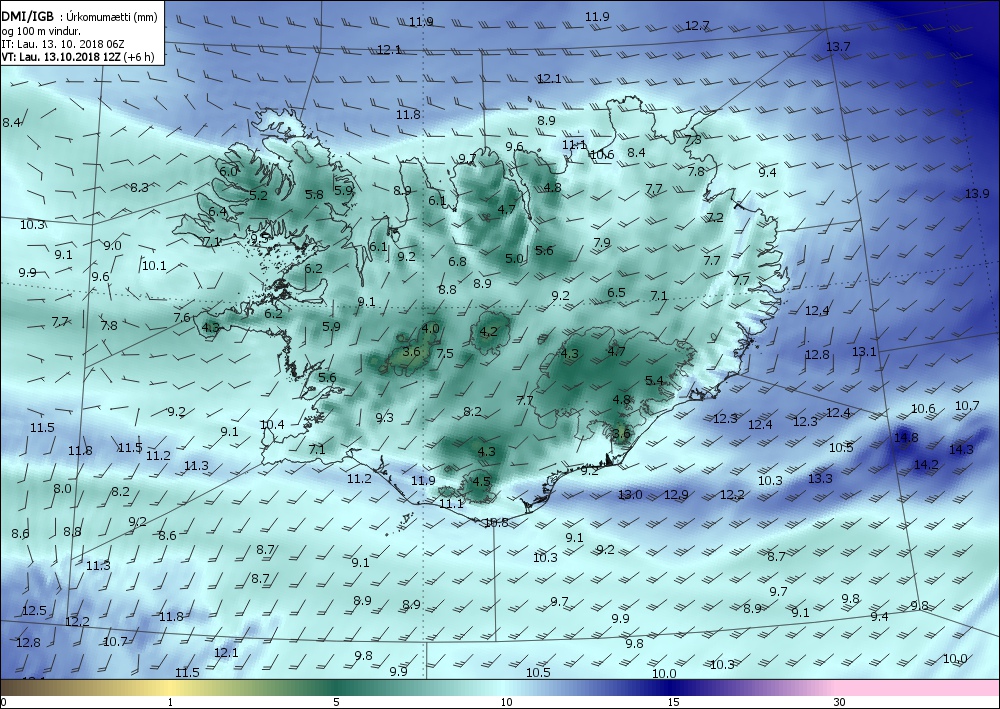
Task: Click the "7.5" value on the map
Action: pos(445,353)
